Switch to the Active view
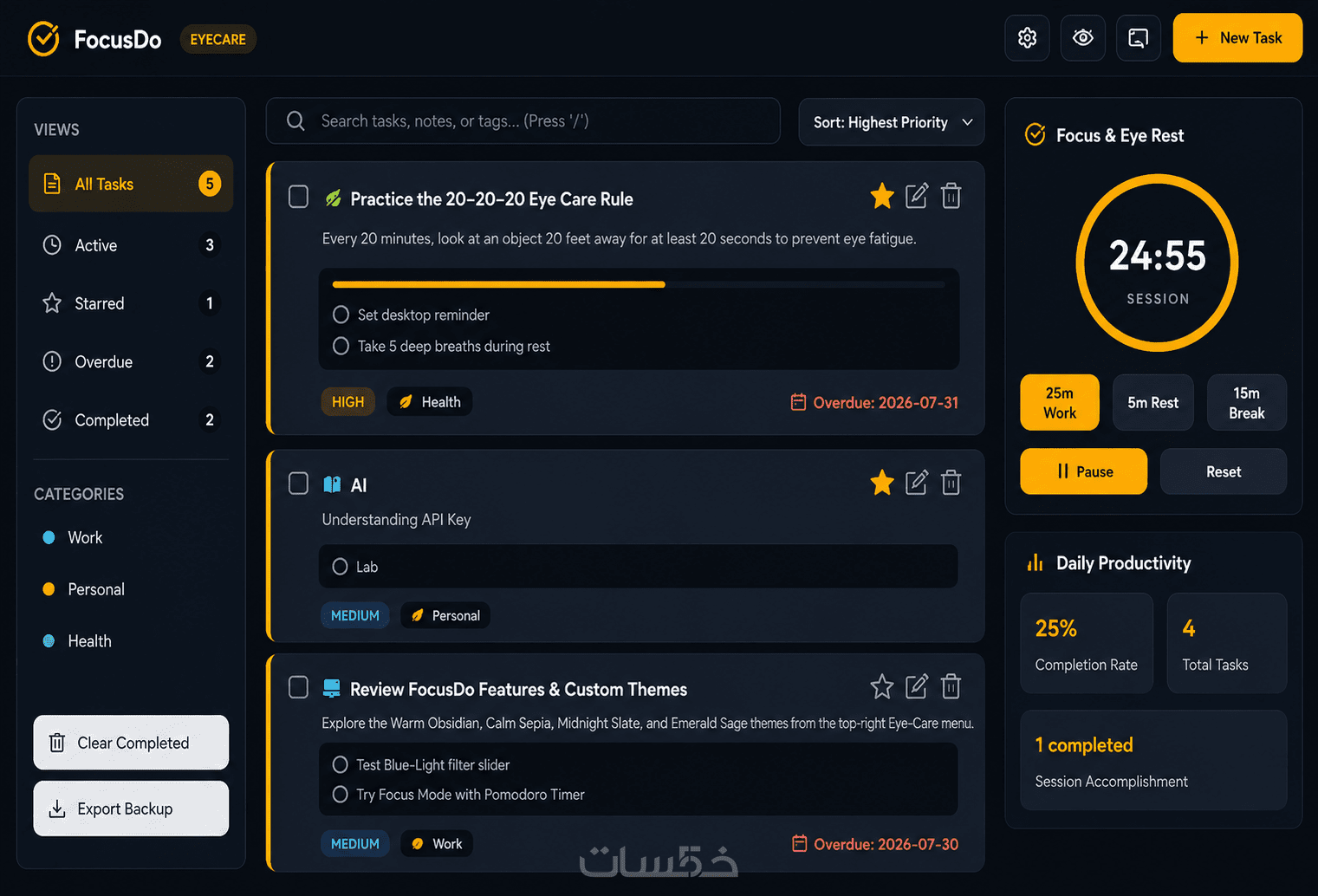Viewport: 1318px width, 896px height. click(x=131, y=245)
